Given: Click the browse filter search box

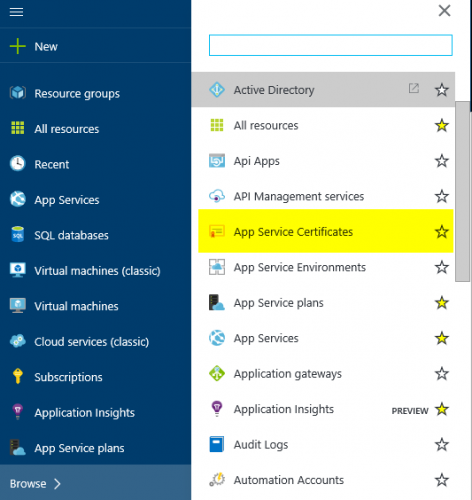Looking at the screenshot, I should coord(330,45).
